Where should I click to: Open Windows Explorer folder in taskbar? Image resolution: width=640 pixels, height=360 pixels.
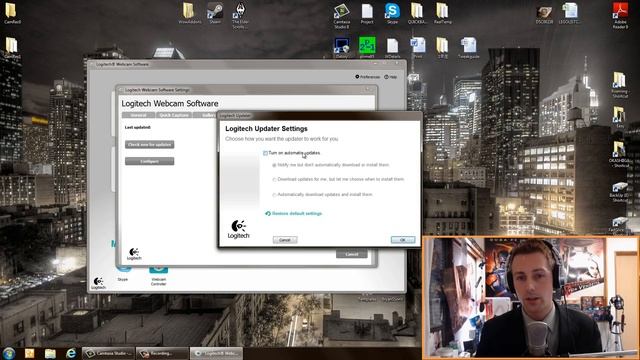click(x=50, y=353)
